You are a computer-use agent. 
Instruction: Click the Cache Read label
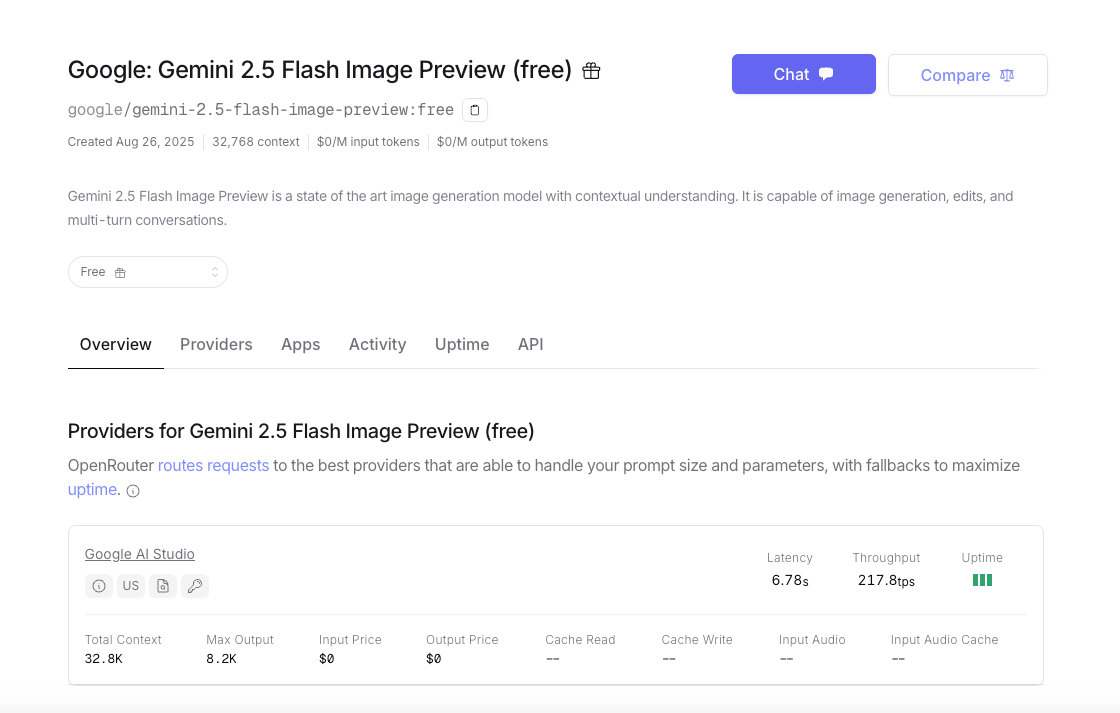(x=580, y=640)
